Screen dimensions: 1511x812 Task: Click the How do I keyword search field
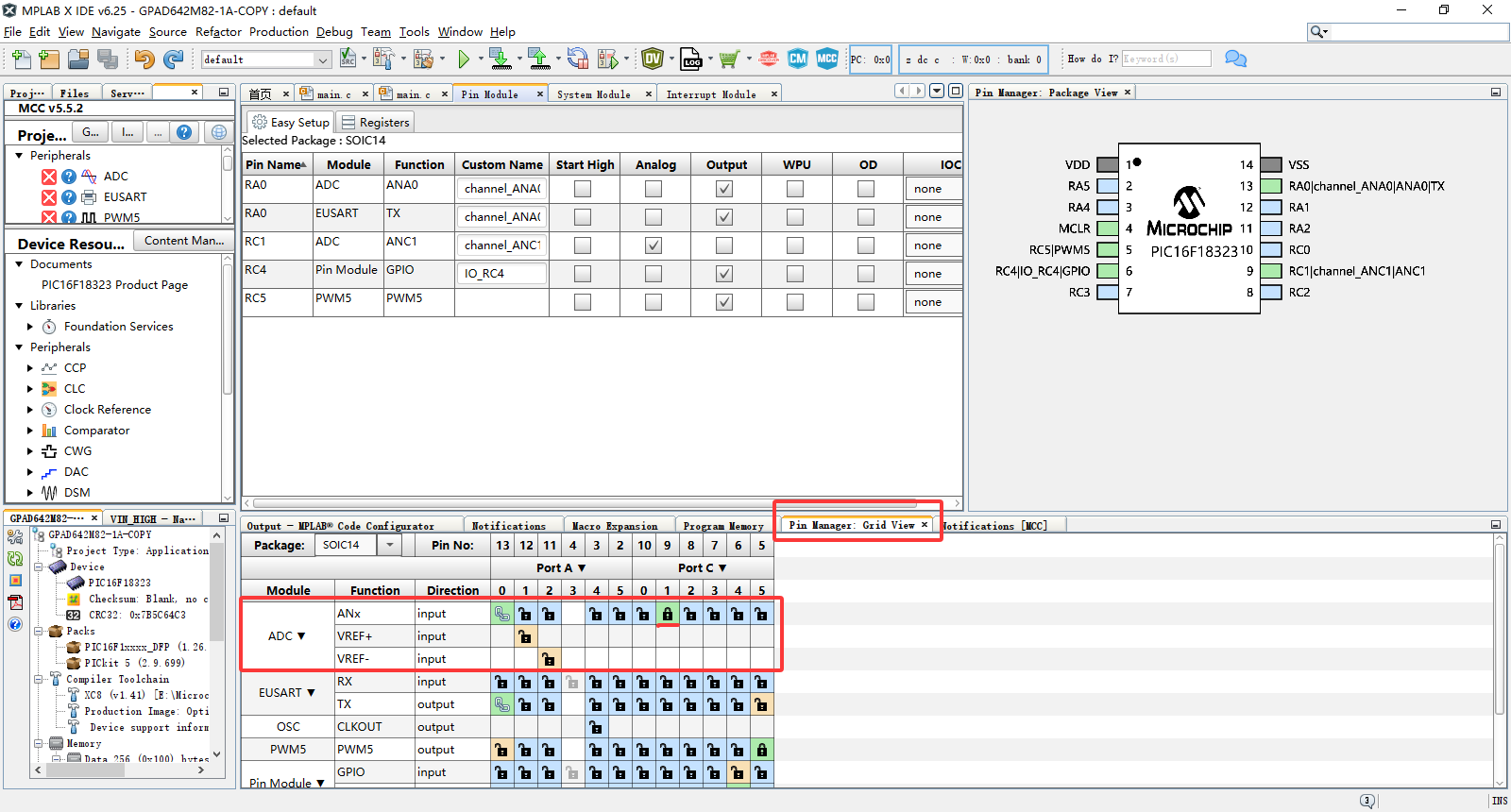[x=1166, y=59]
